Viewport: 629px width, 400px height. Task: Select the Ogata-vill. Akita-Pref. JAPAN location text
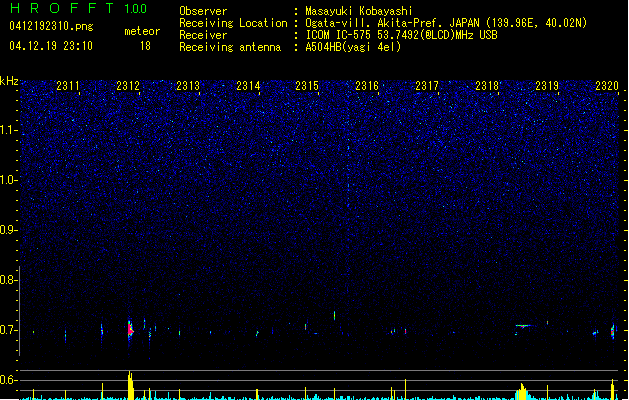click(x=446, y=23)
